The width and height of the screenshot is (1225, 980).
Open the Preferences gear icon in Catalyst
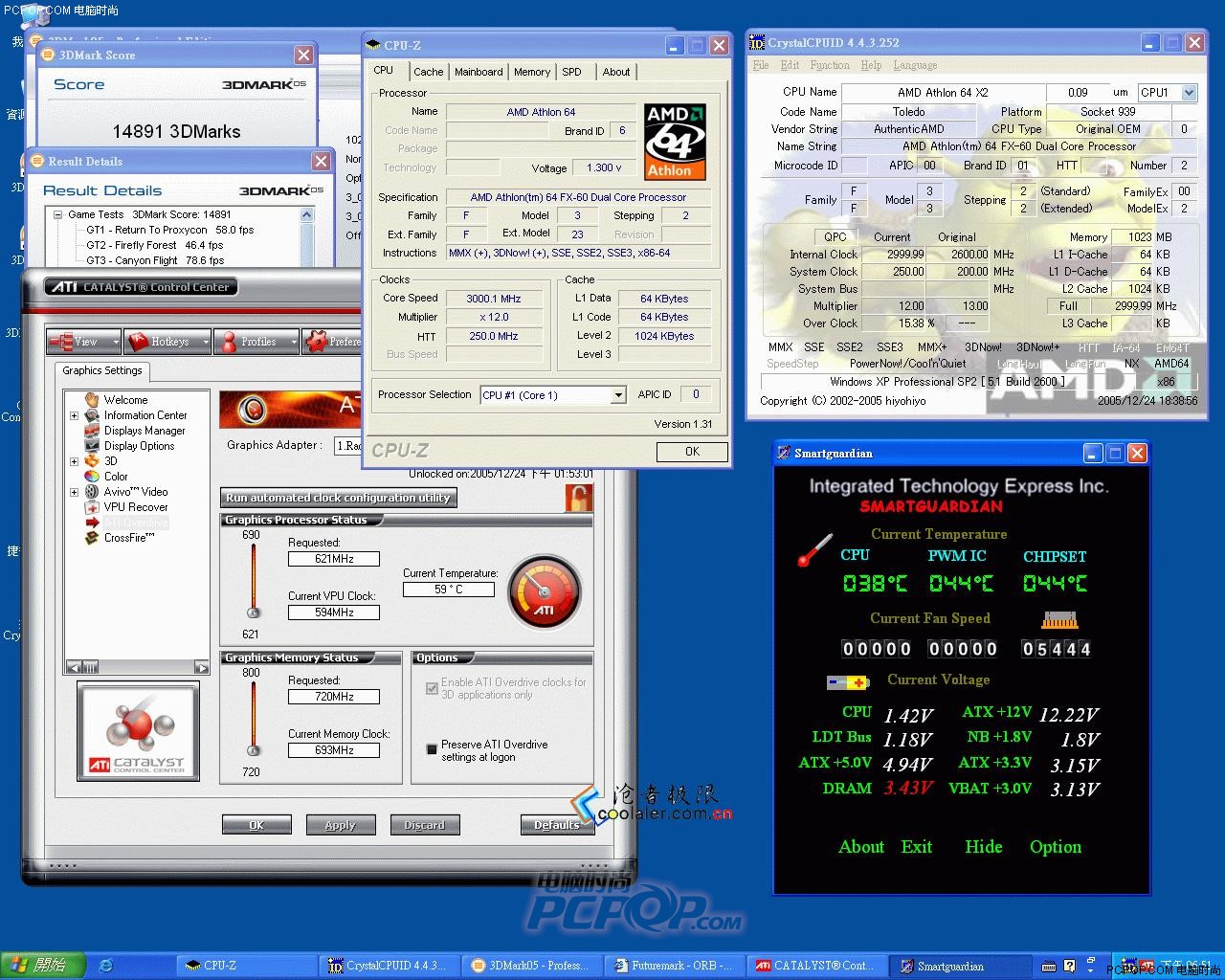[316, 342]
